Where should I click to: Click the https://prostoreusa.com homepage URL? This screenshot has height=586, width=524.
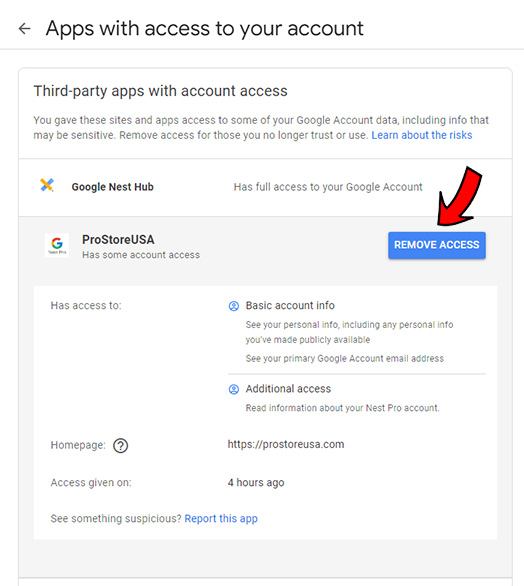click(286, 444)
